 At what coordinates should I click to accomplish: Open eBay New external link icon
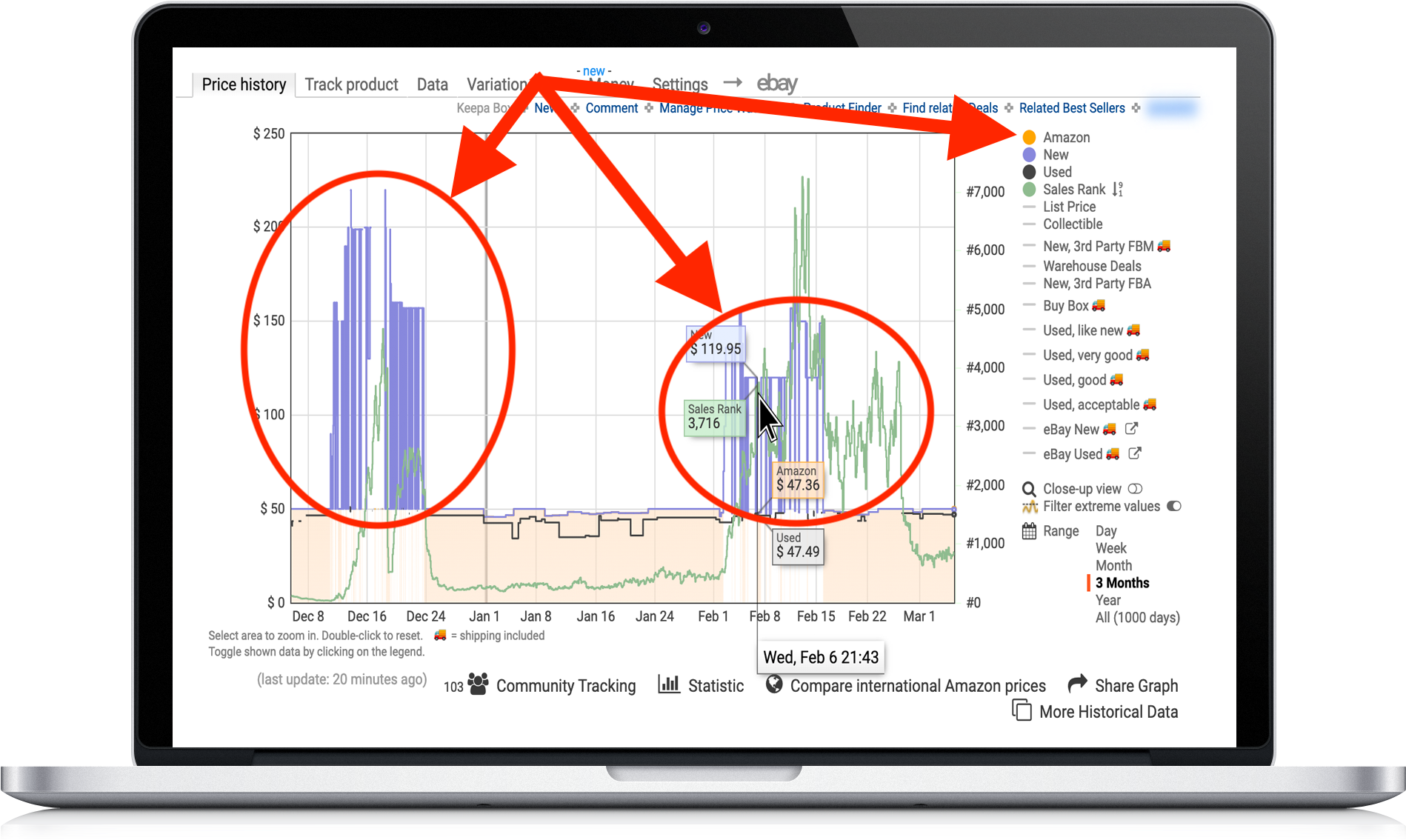coord(1131,428)
